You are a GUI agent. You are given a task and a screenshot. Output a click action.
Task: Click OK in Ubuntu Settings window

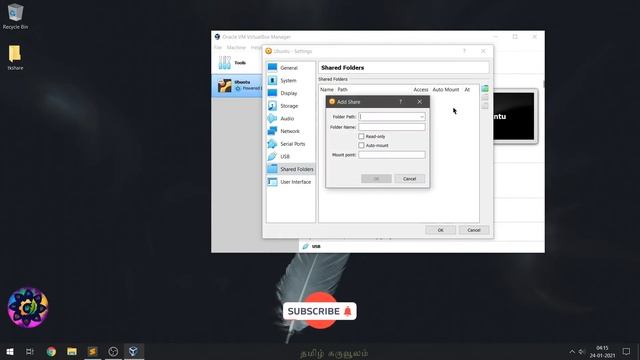tap(440, 230)
